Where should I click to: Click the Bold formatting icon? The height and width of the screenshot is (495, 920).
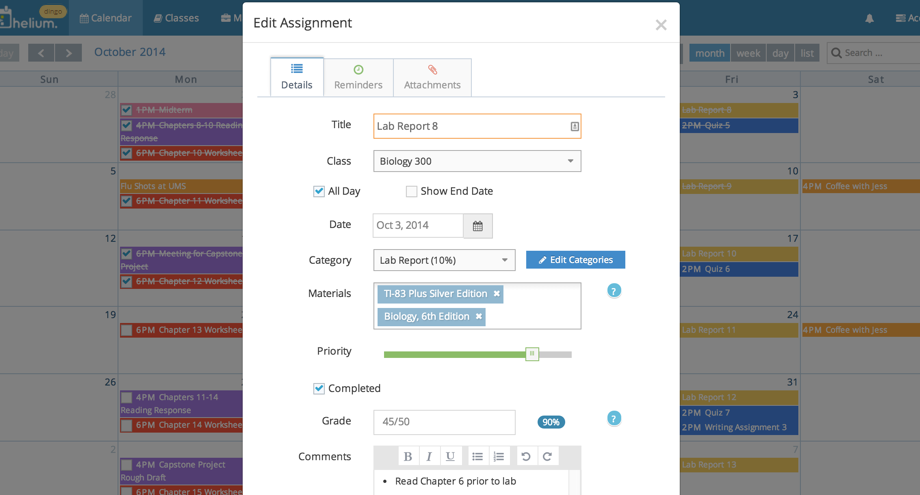[408, 456]
